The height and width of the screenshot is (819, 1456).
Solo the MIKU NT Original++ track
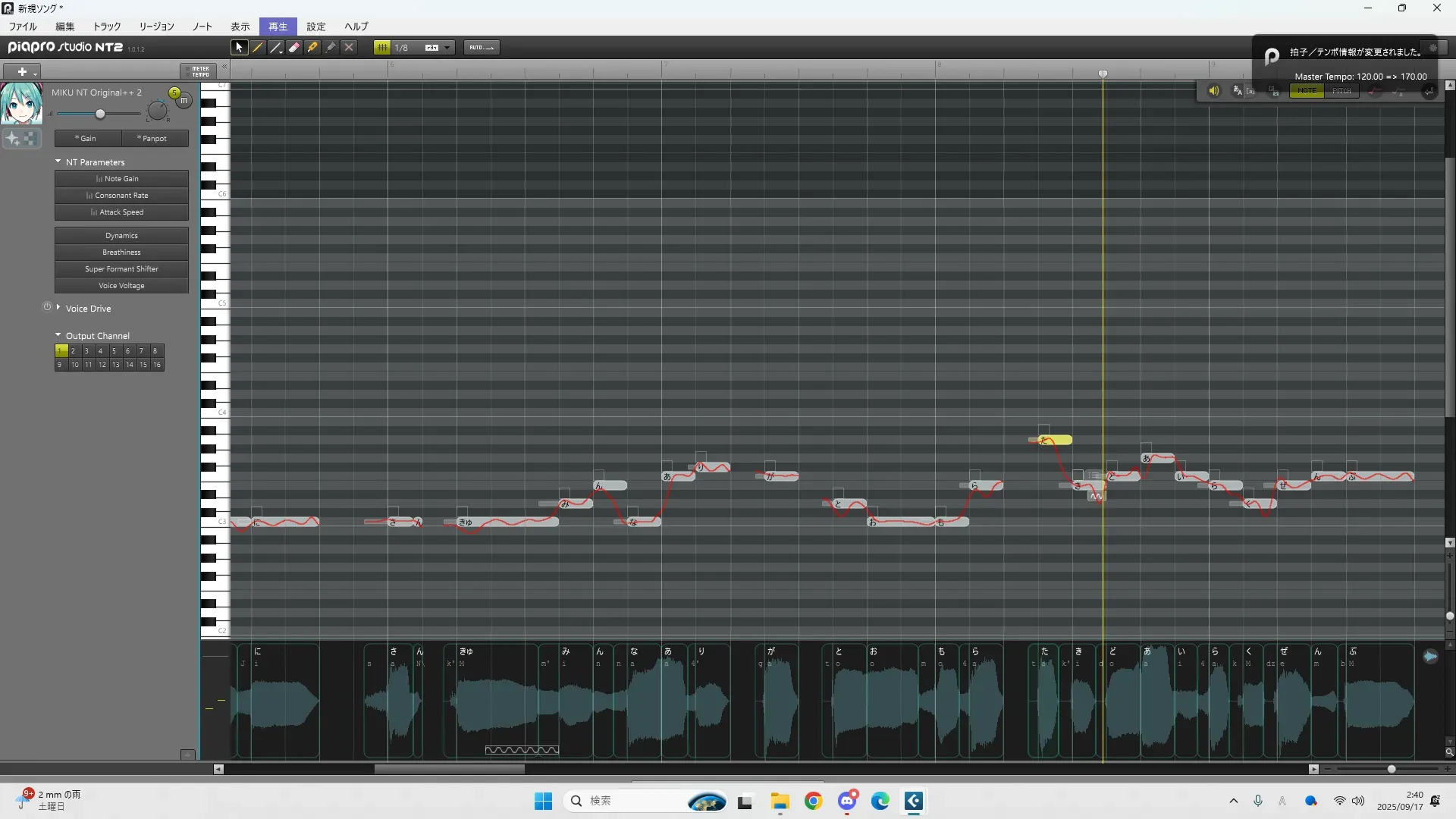coord(174,93)
